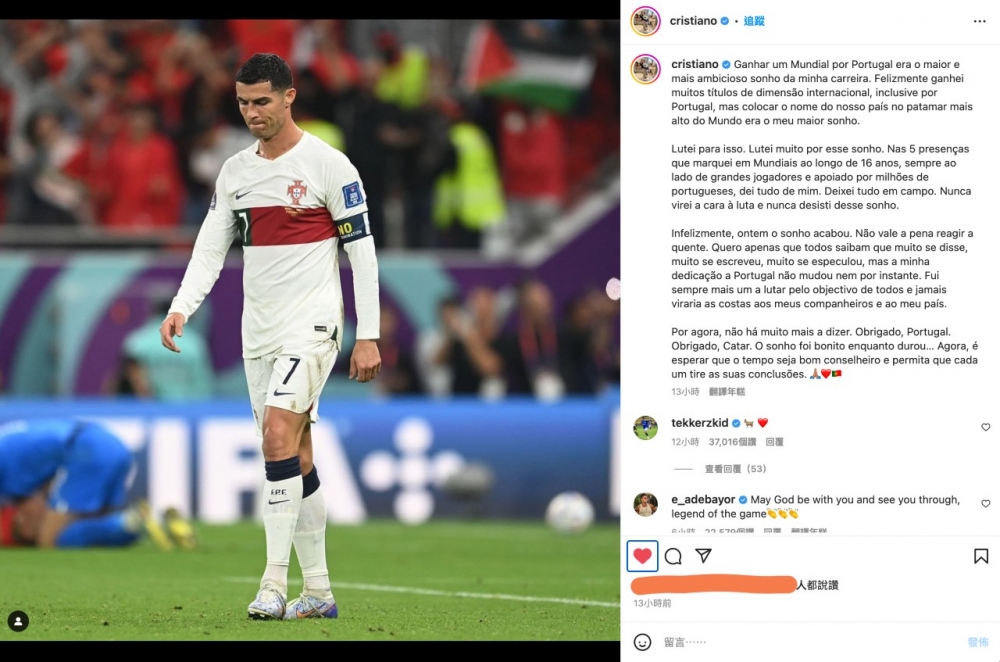Unlike the post with the red heart

pos(642,556)
